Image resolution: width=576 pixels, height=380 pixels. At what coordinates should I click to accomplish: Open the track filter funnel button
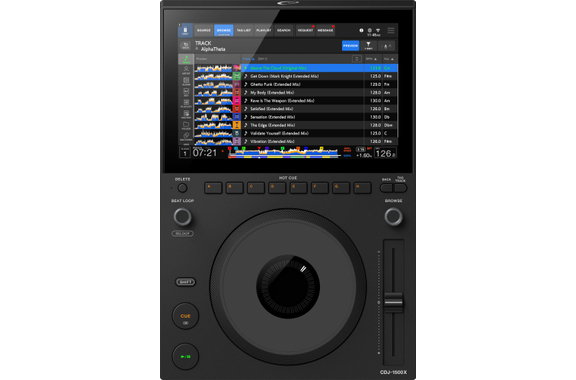click(368, 46)
